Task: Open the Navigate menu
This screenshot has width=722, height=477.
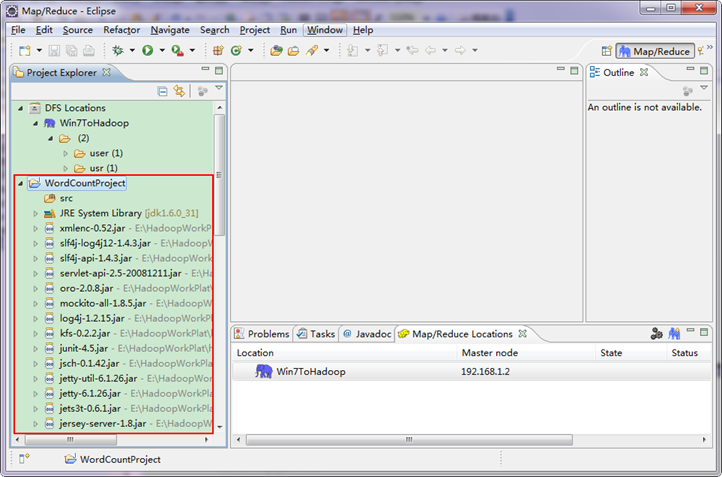Action: tap(170, 30)
